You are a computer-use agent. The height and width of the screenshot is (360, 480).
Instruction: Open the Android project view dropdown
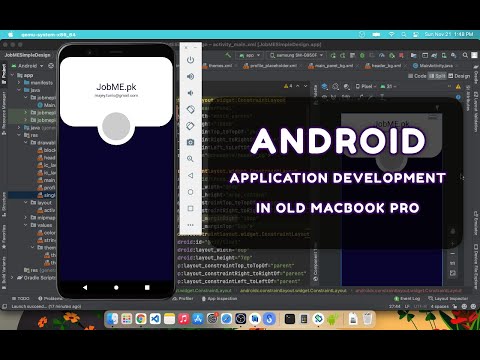click(x=27, y=66)
